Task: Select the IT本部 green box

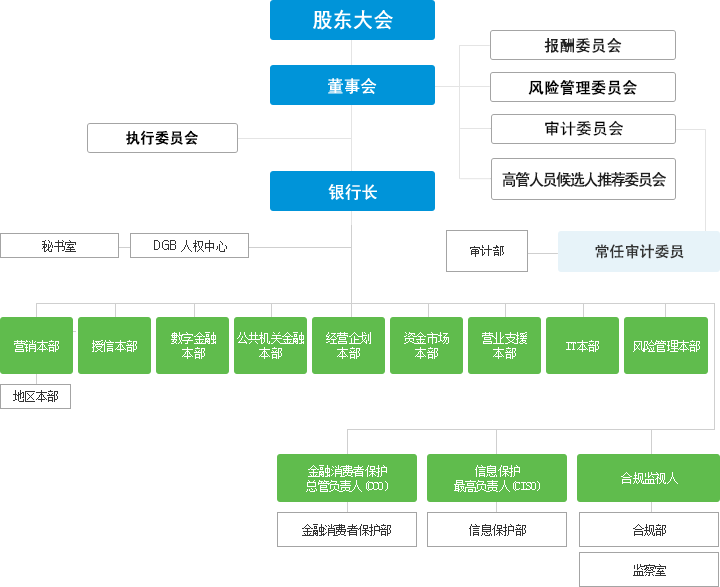Action: coord(582,346)
